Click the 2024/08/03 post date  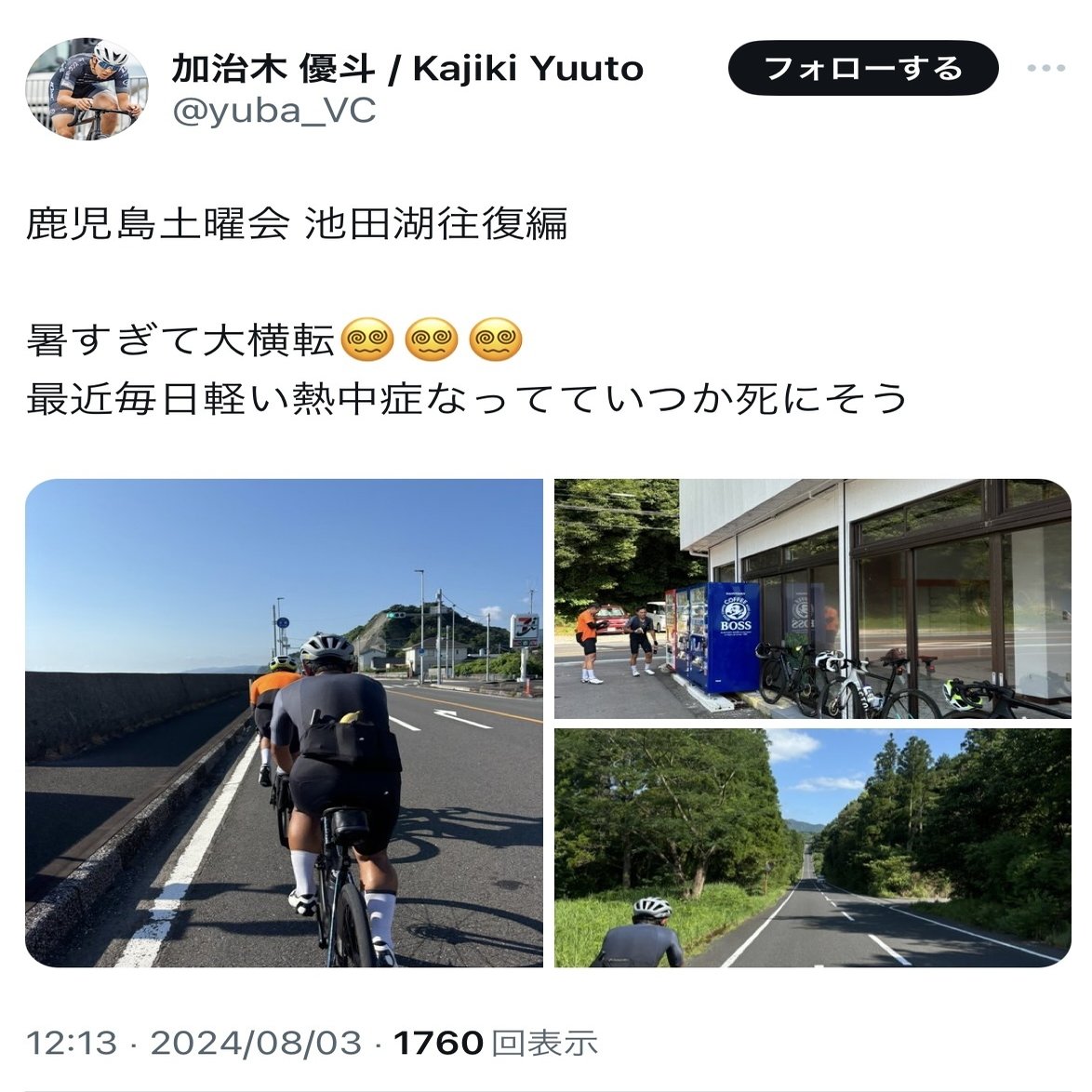pos(257,1044)
